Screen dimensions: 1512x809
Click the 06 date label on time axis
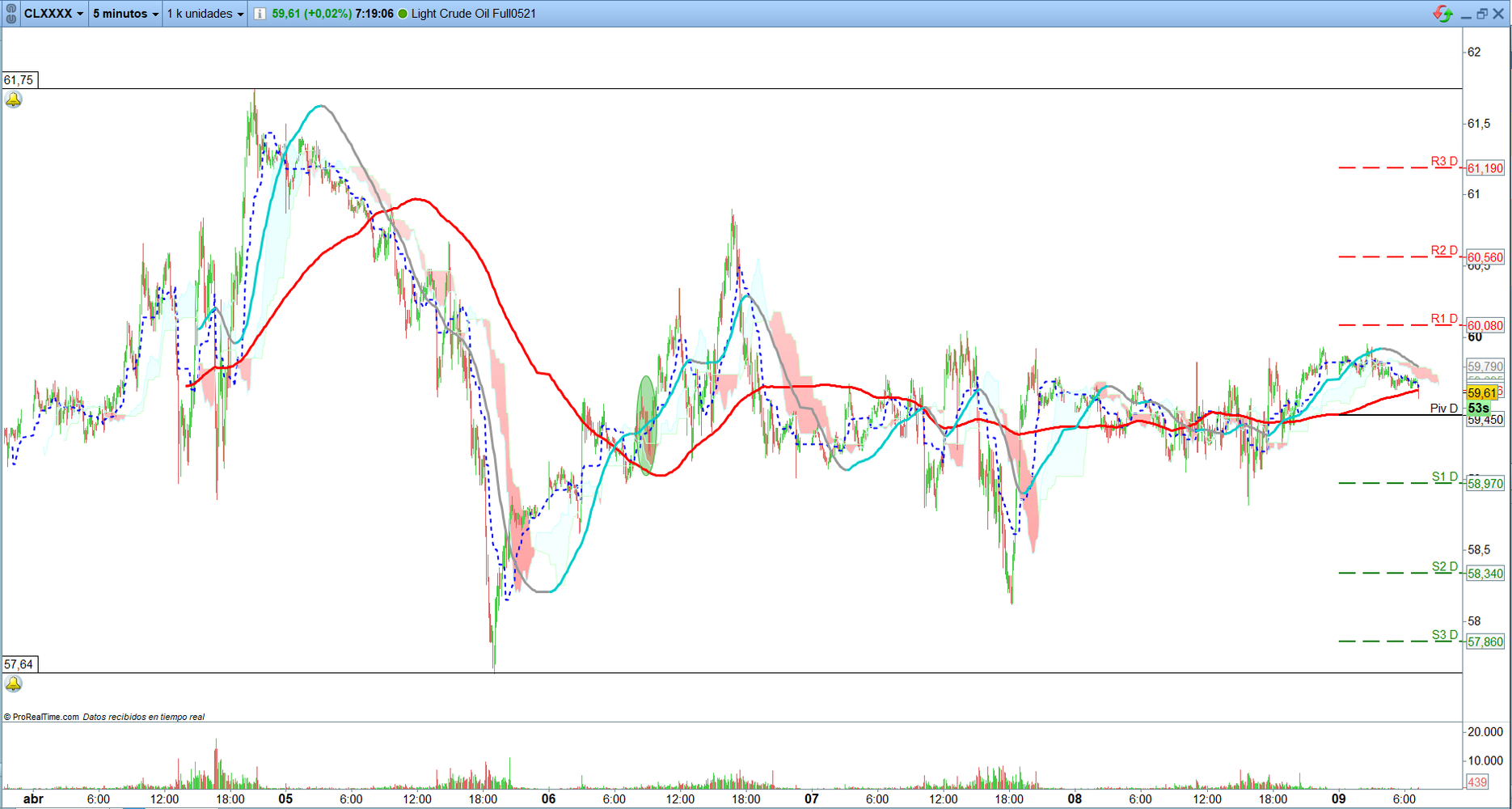click(x=548, y=799)
